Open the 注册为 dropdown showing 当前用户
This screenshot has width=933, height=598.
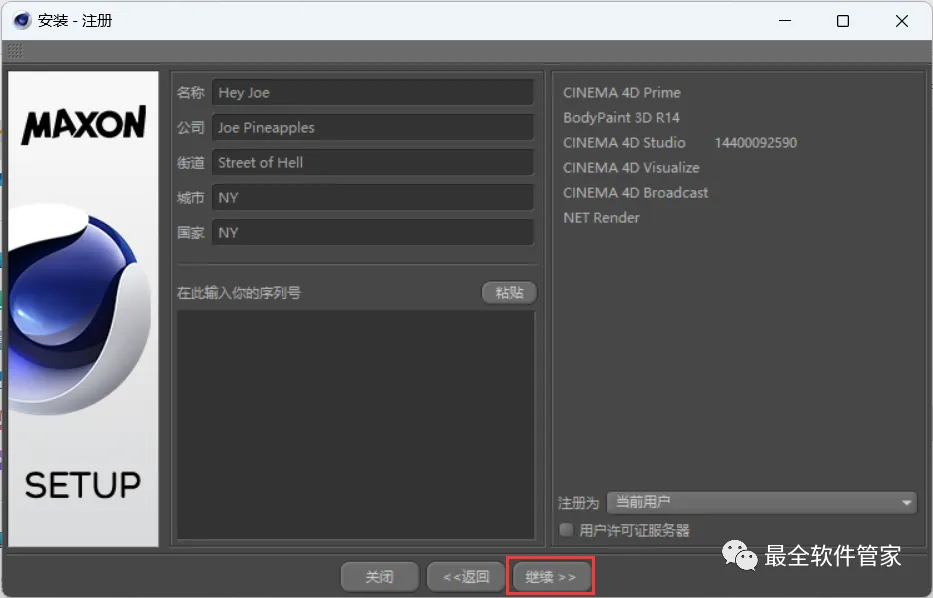tap(762, 502)
